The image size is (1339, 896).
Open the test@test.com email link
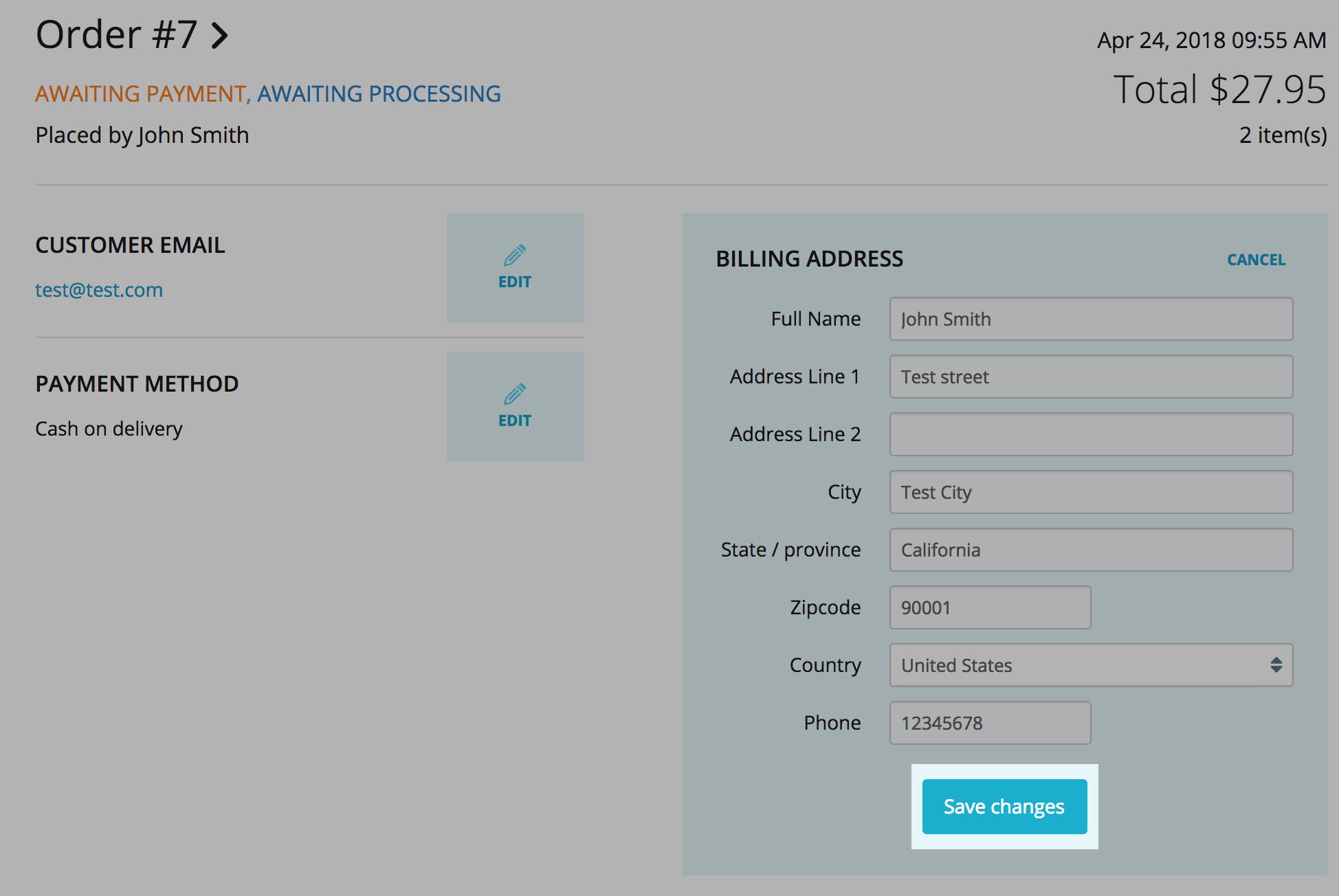(99, 290)
